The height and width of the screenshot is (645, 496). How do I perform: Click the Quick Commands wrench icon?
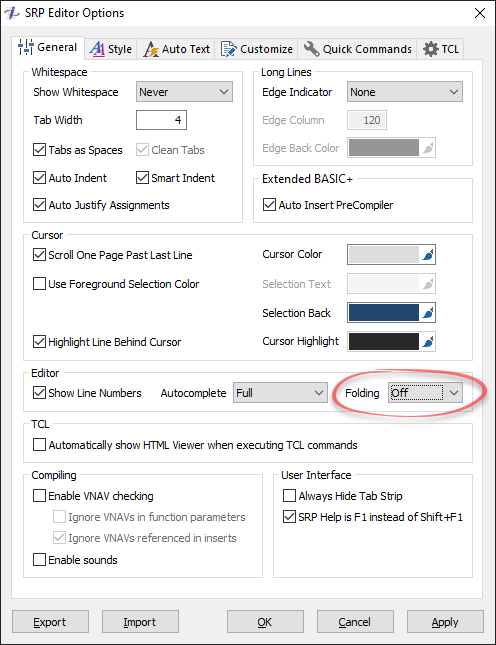311,49
